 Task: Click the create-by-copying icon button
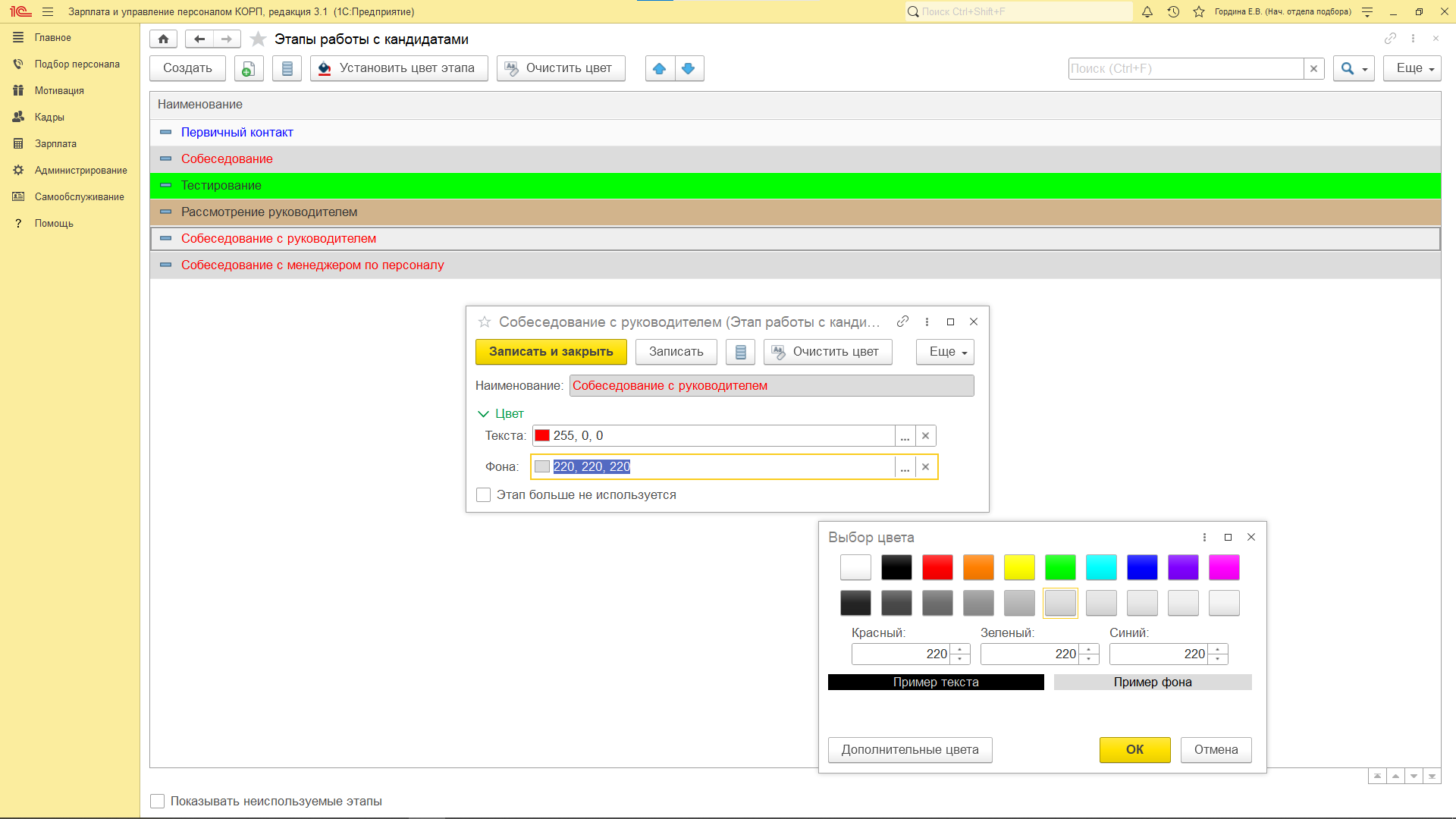point(248,68)
